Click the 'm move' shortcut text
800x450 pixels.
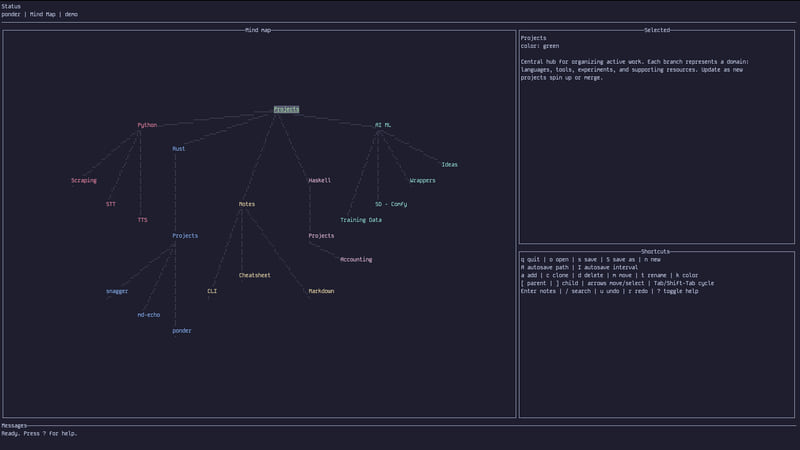[x=622, y=276]
